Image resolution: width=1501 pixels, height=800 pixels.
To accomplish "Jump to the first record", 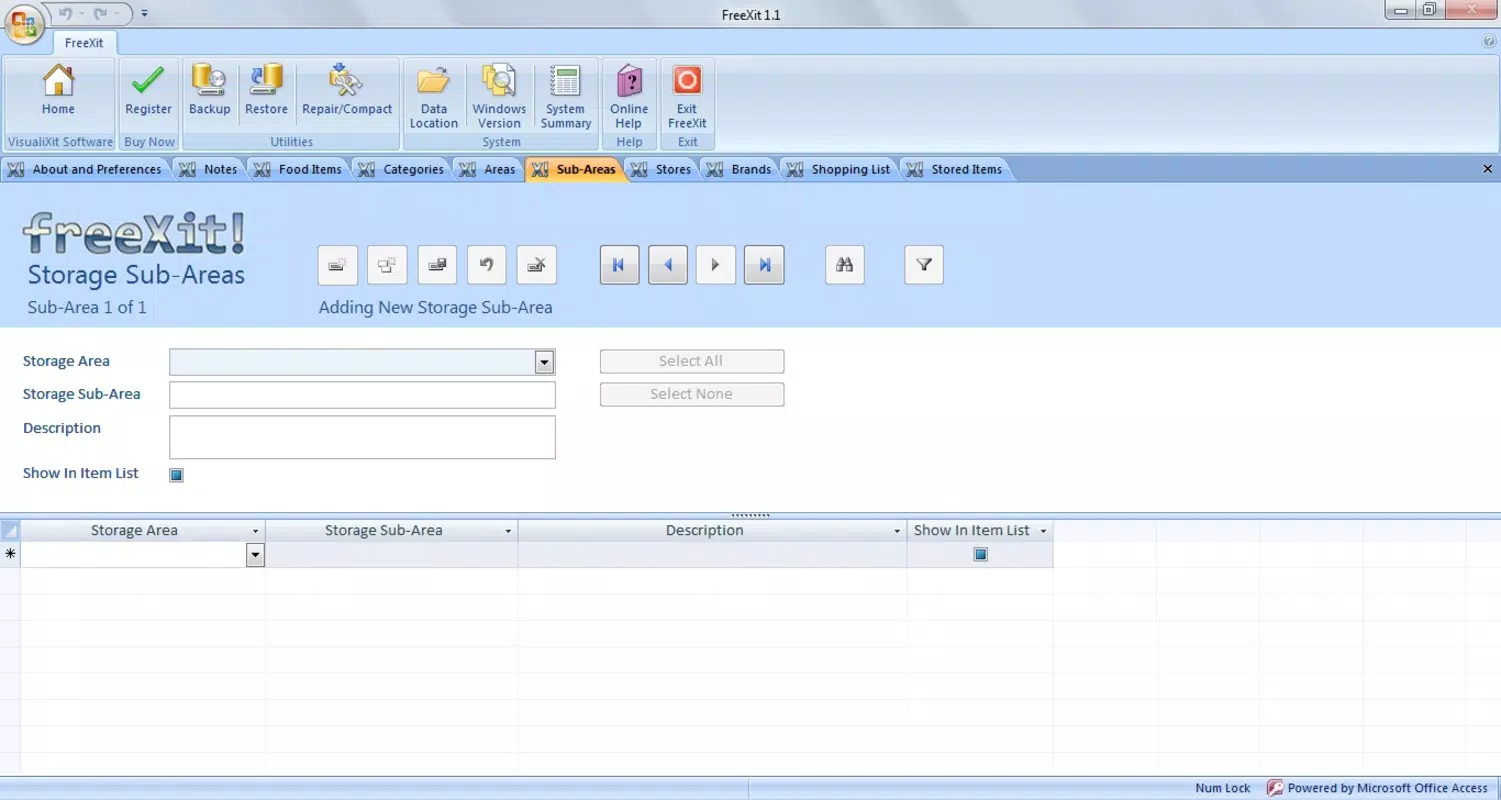I will (x=619, y=265).
